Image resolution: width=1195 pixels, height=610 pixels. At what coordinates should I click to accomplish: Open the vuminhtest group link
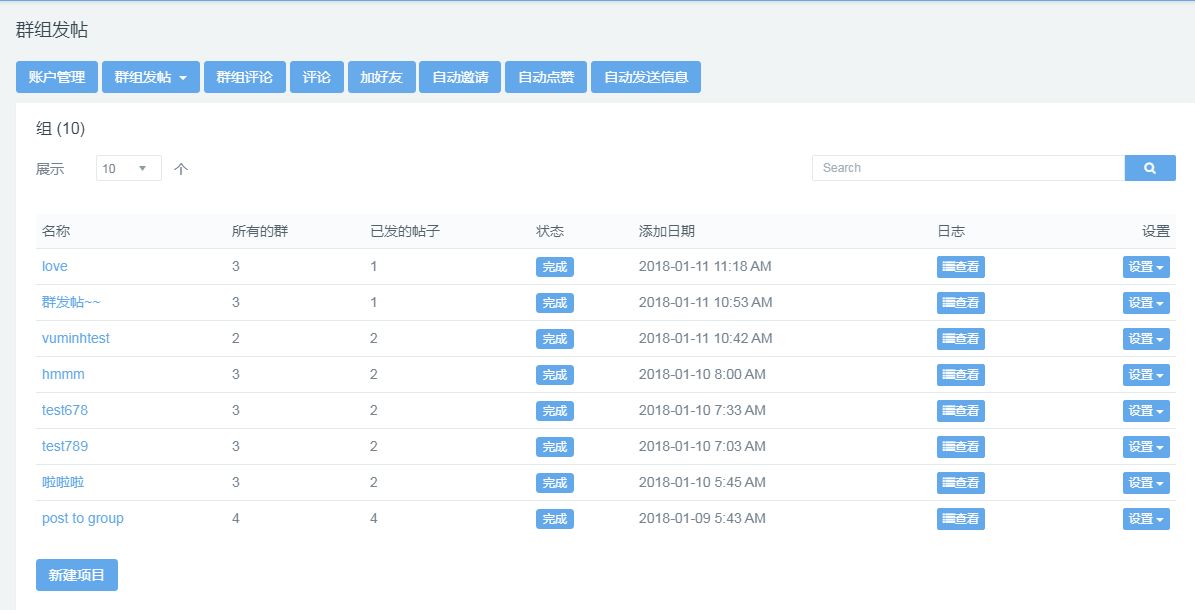click(75, 338)
